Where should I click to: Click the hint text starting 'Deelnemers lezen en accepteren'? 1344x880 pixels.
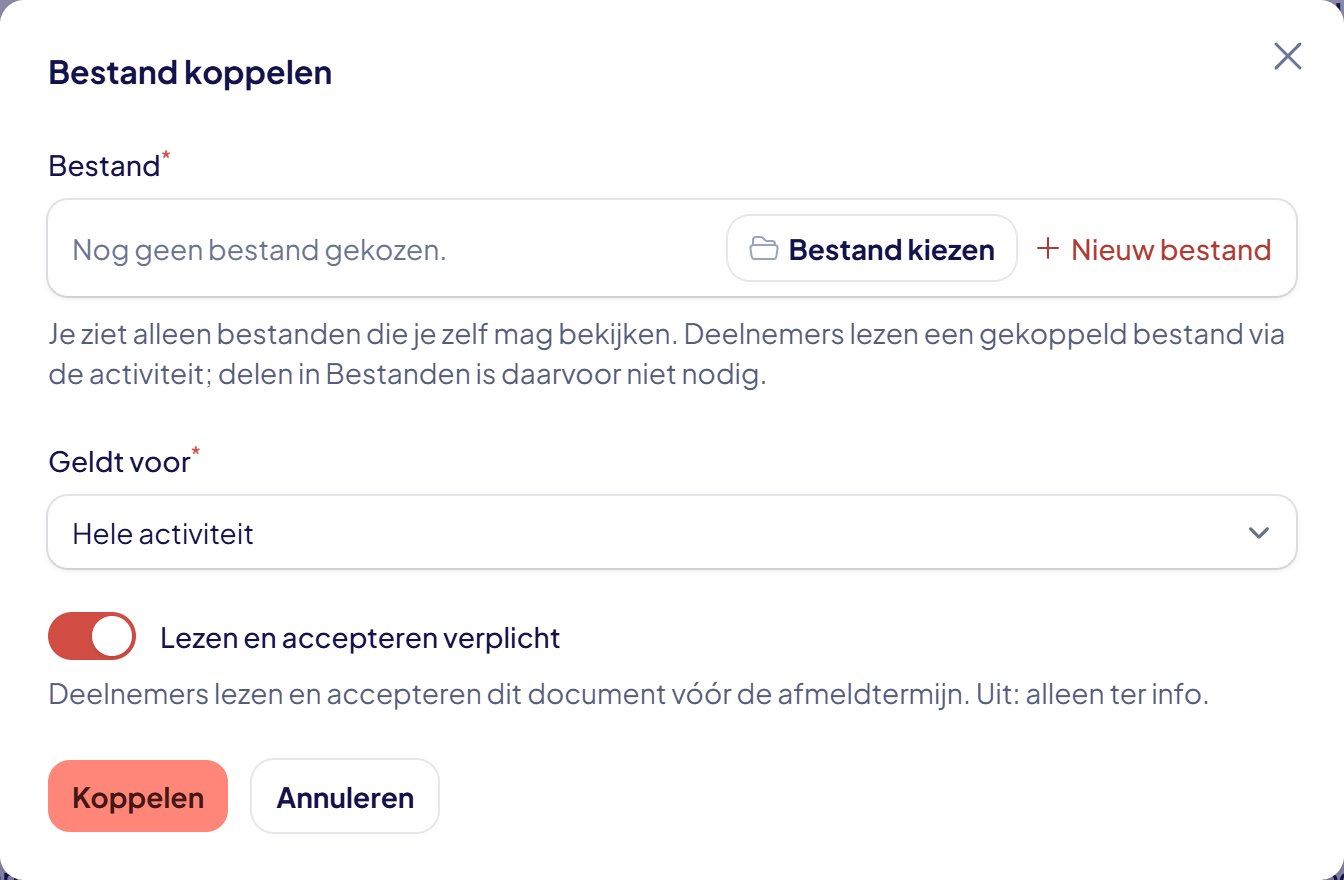click(629, 694)
